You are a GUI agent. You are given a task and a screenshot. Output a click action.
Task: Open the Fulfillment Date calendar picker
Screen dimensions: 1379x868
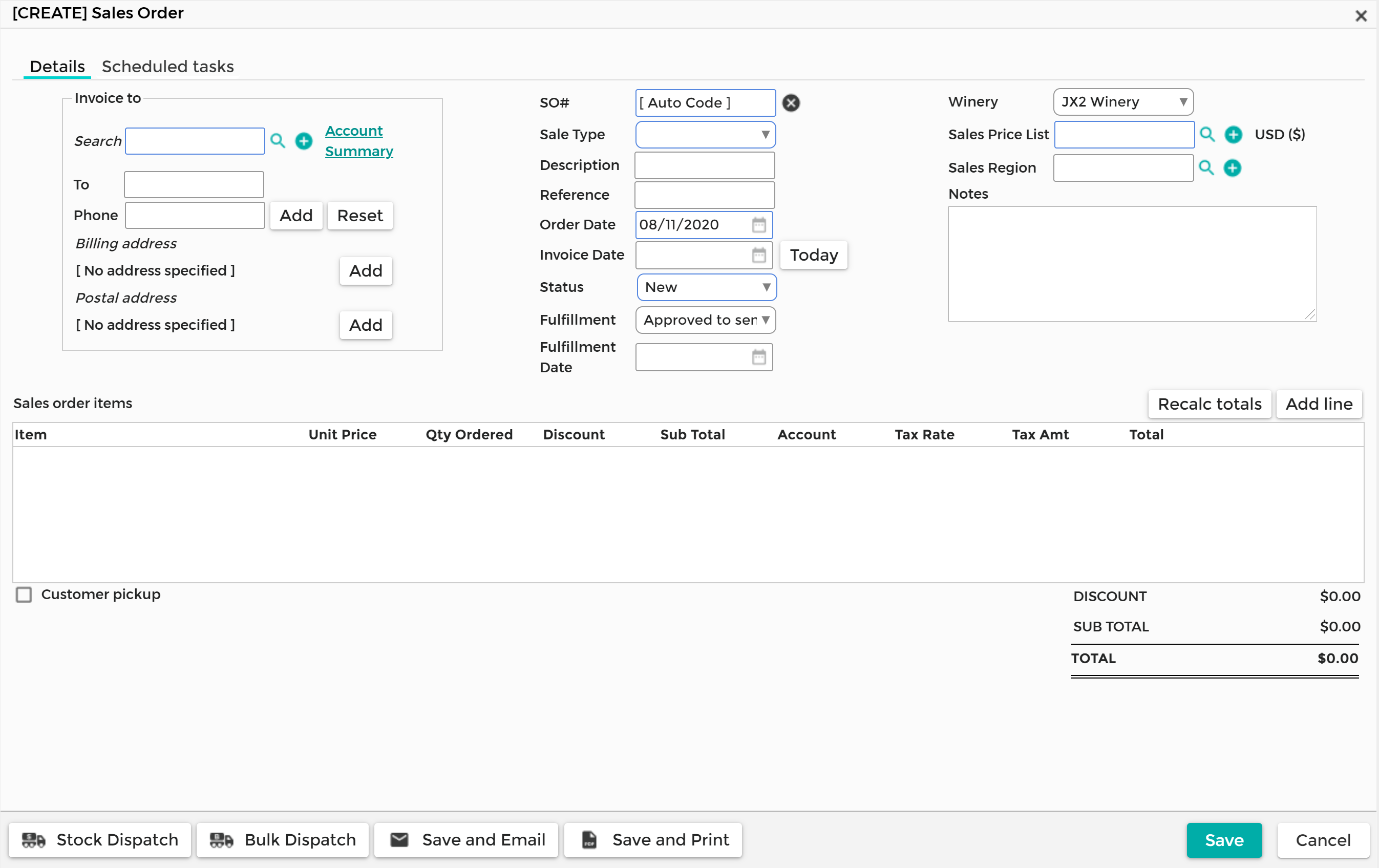click(x=759, y=357)
